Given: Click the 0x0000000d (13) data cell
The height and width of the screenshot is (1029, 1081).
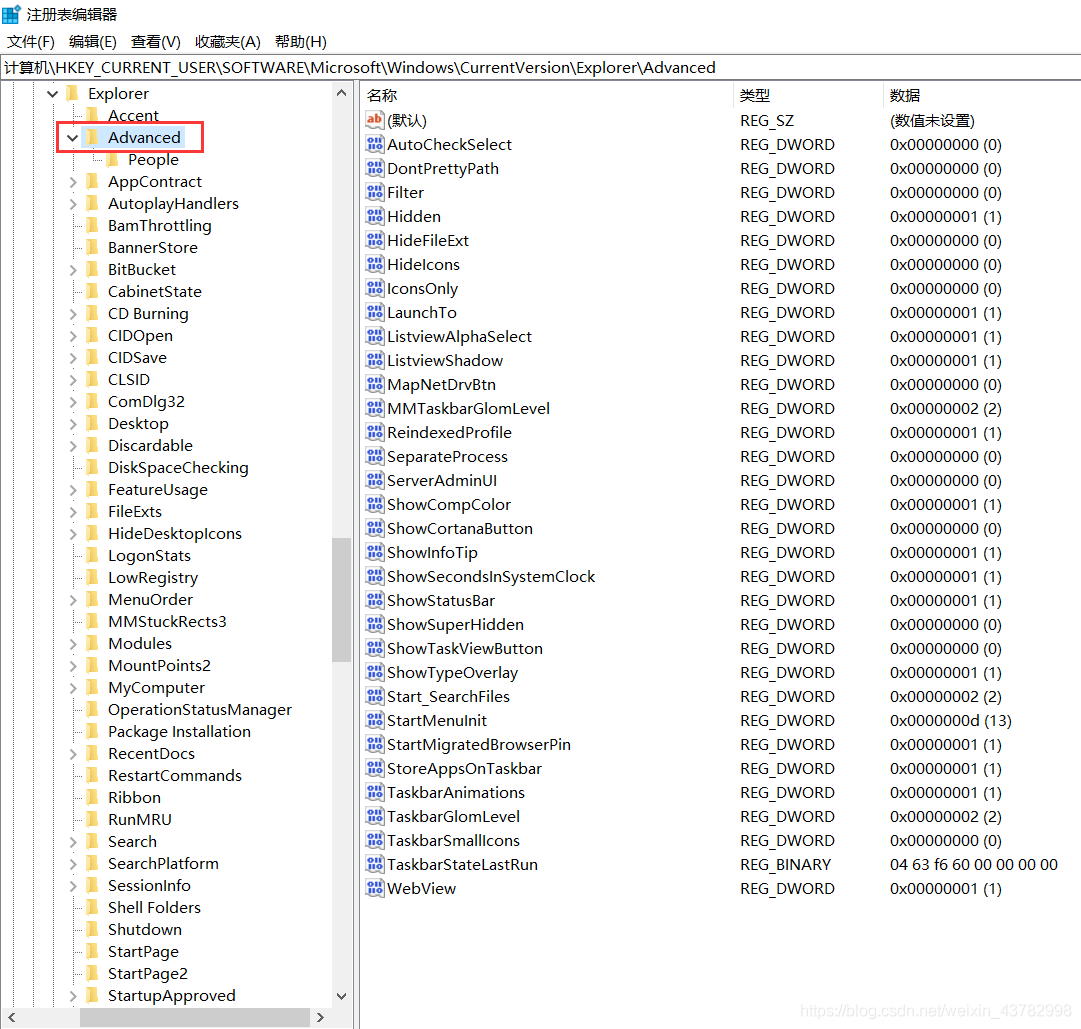Looking at the screenshot, I should (950, 721).
